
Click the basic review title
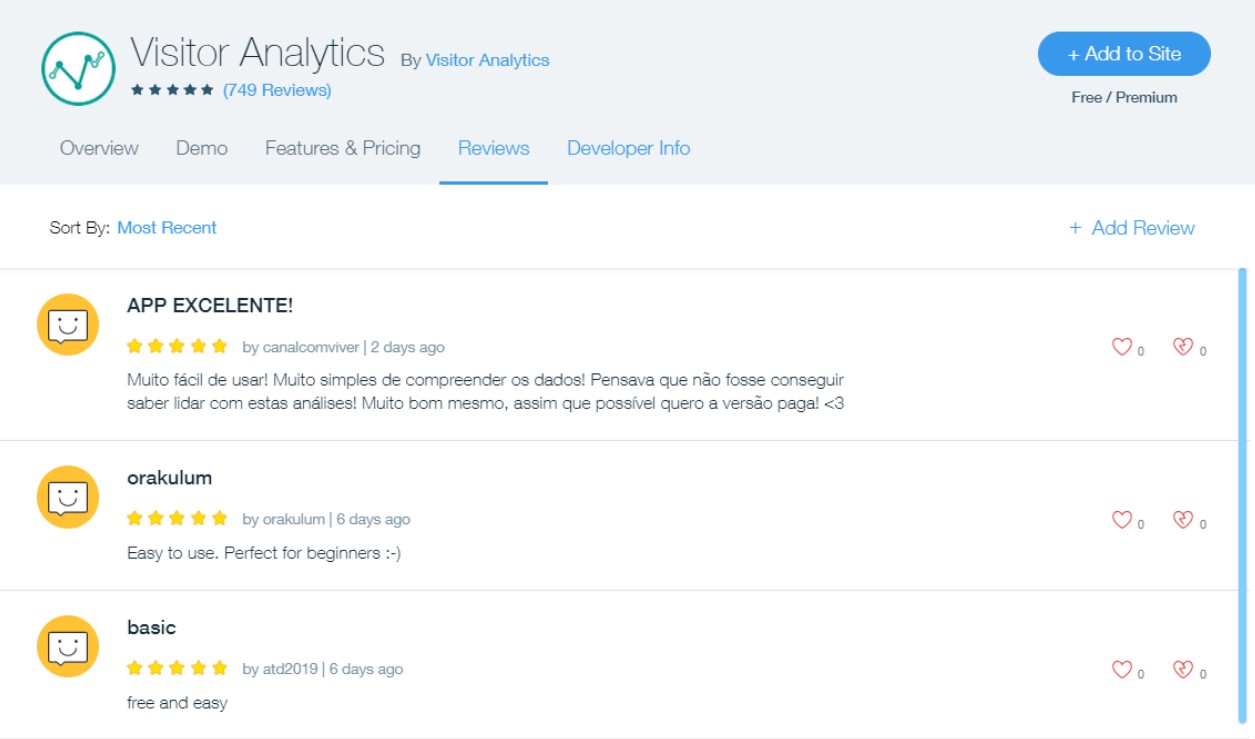[151, 628]
